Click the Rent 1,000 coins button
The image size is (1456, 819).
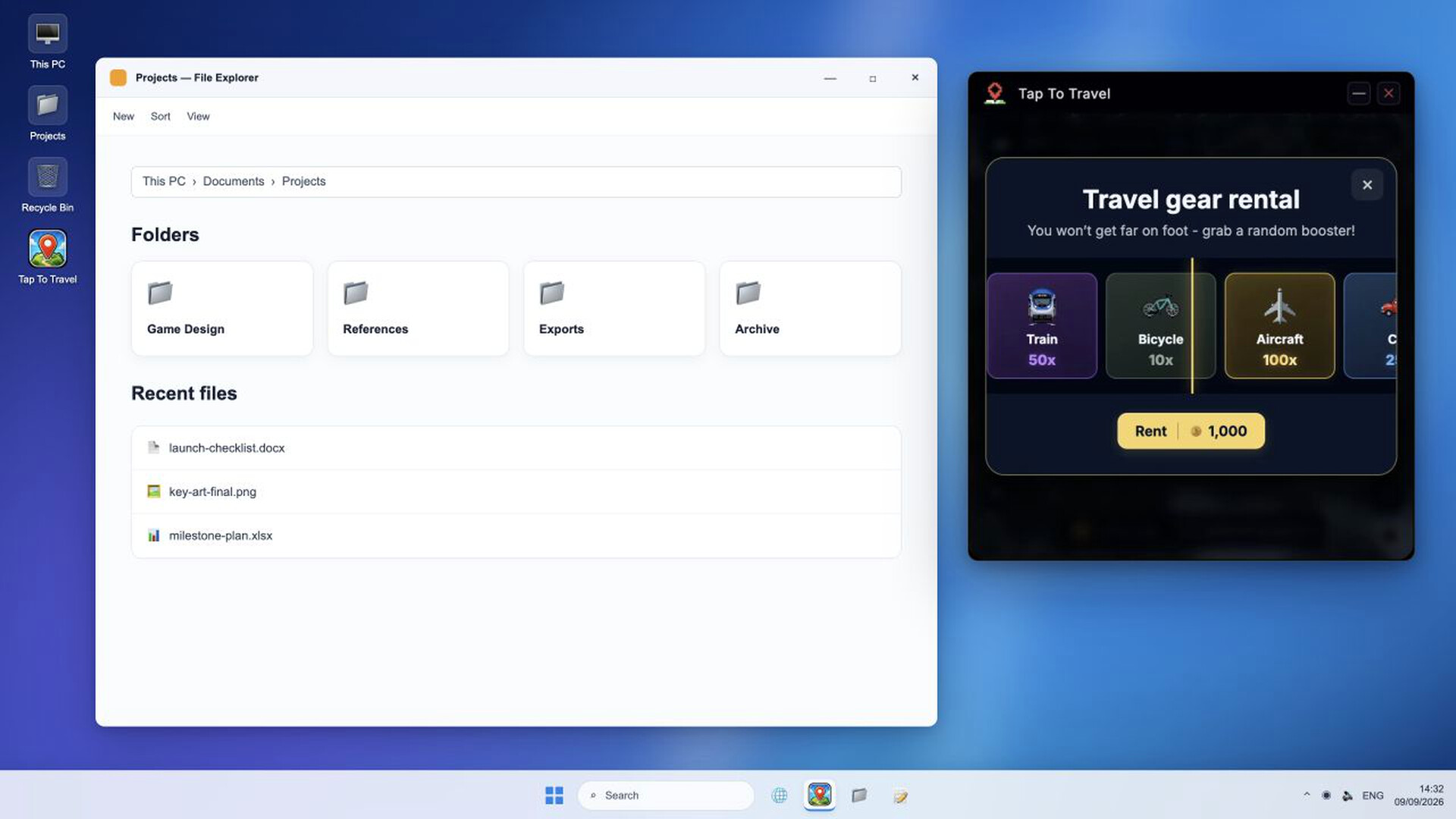click(x=1191, y=431)
